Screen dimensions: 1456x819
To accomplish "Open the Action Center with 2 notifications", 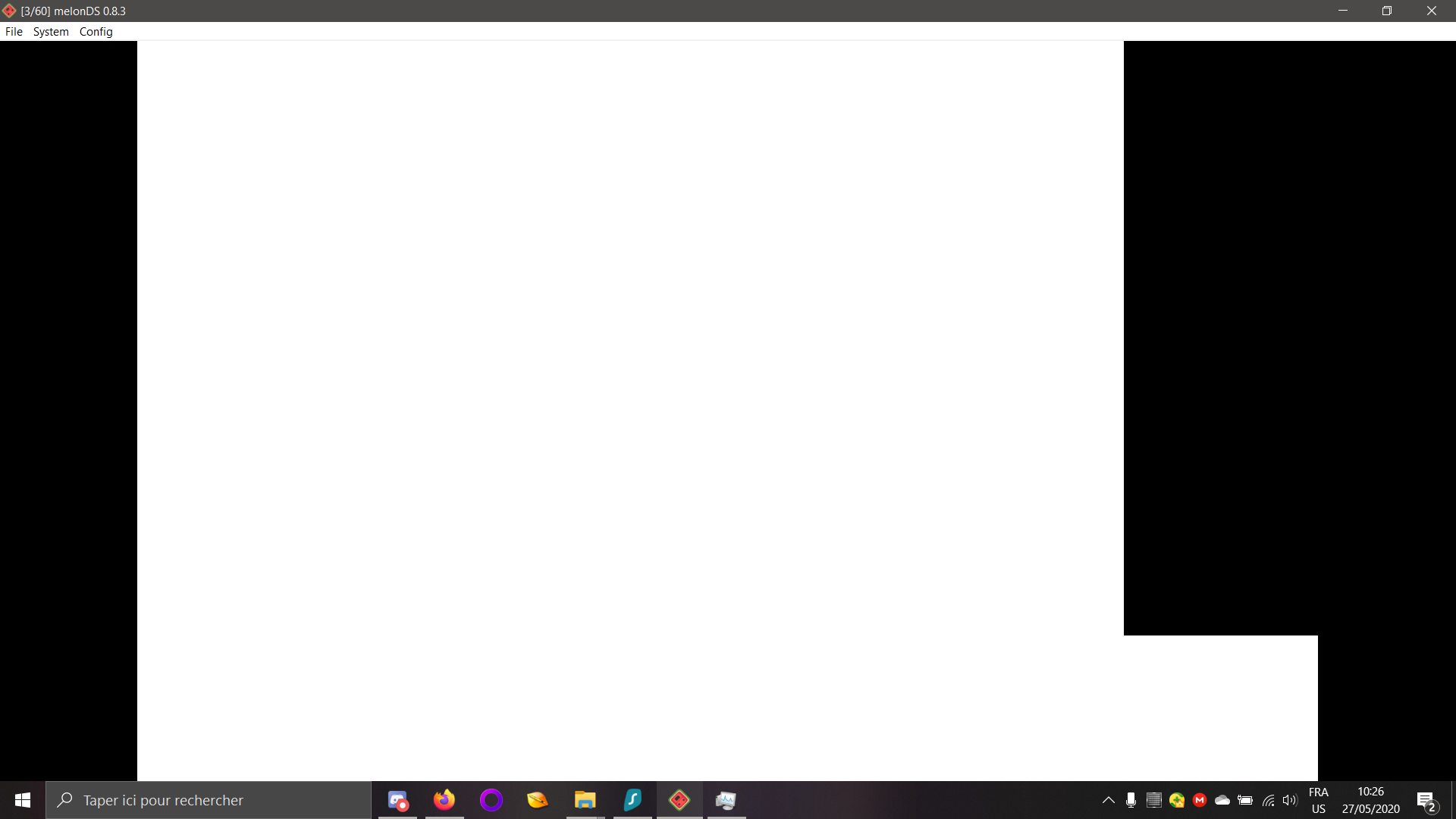I will 1424,799.
